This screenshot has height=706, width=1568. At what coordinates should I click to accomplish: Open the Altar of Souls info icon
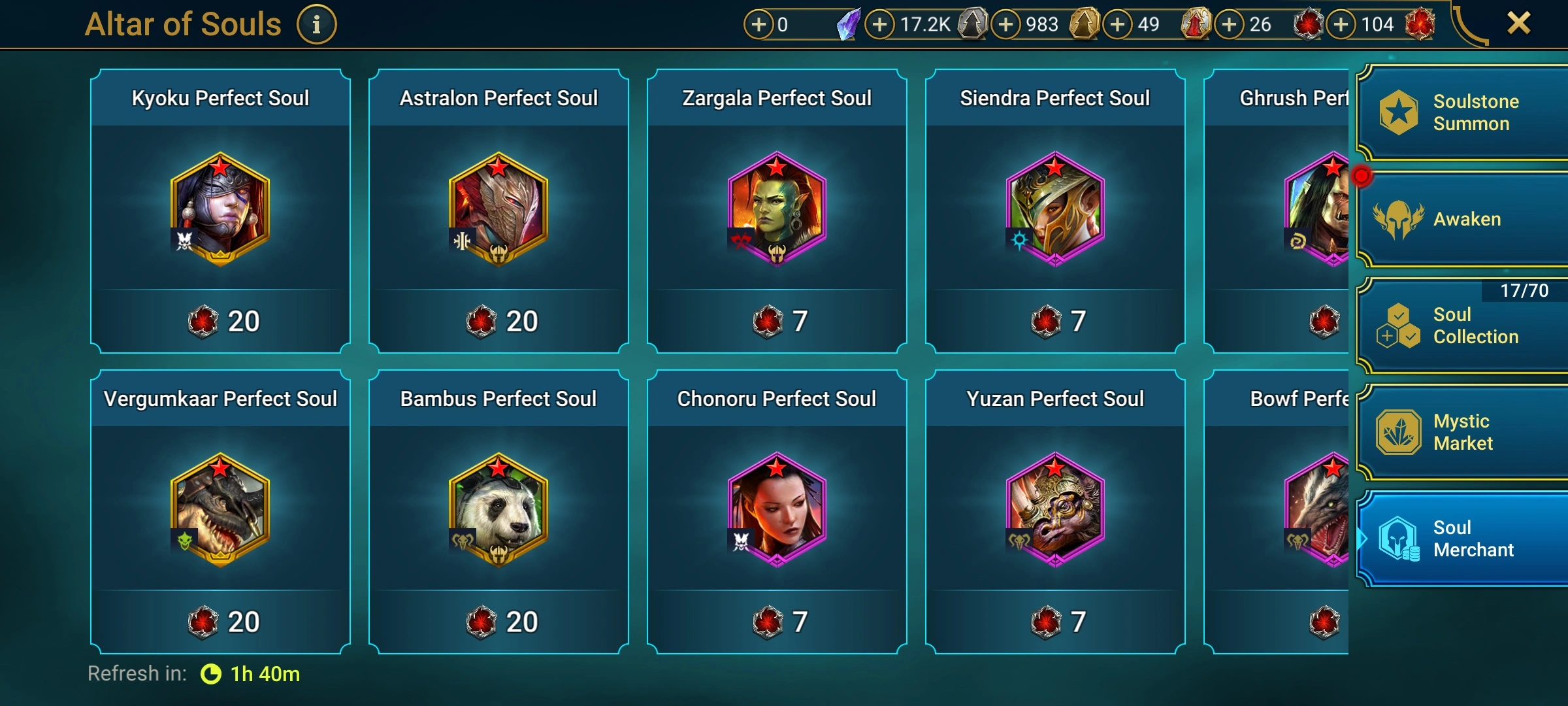(317, 25)
